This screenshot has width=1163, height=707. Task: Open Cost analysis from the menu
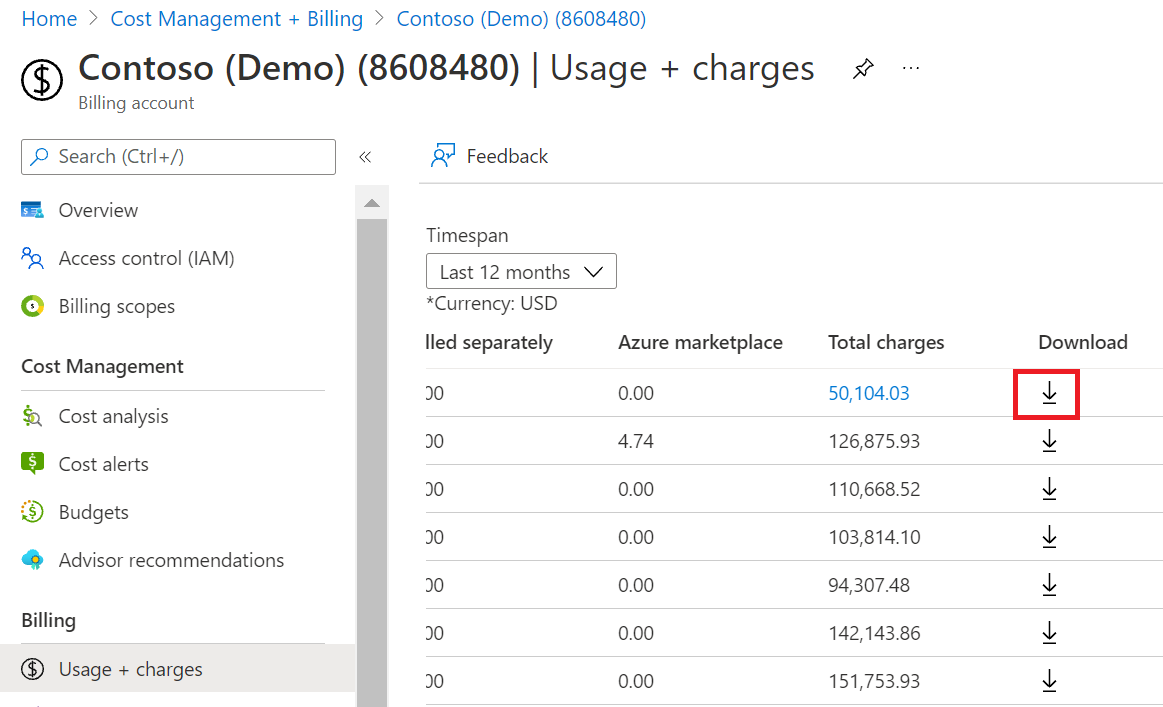[113, 416]
